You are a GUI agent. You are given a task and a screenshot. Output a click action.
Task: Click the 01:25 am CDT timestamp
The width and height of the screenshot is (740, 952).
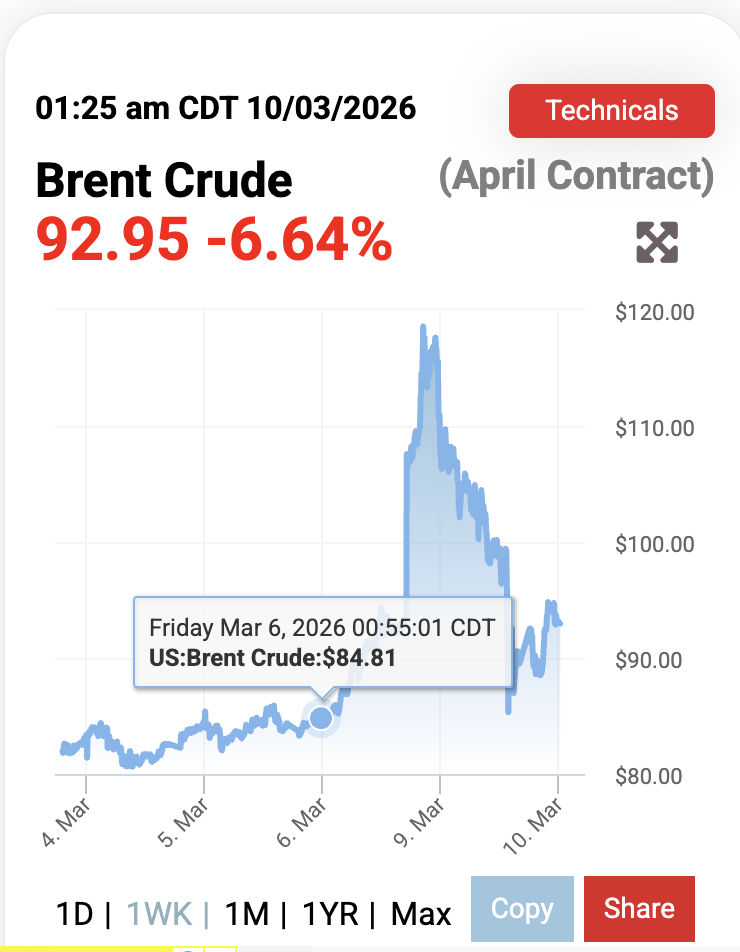(x=225, y=107)
